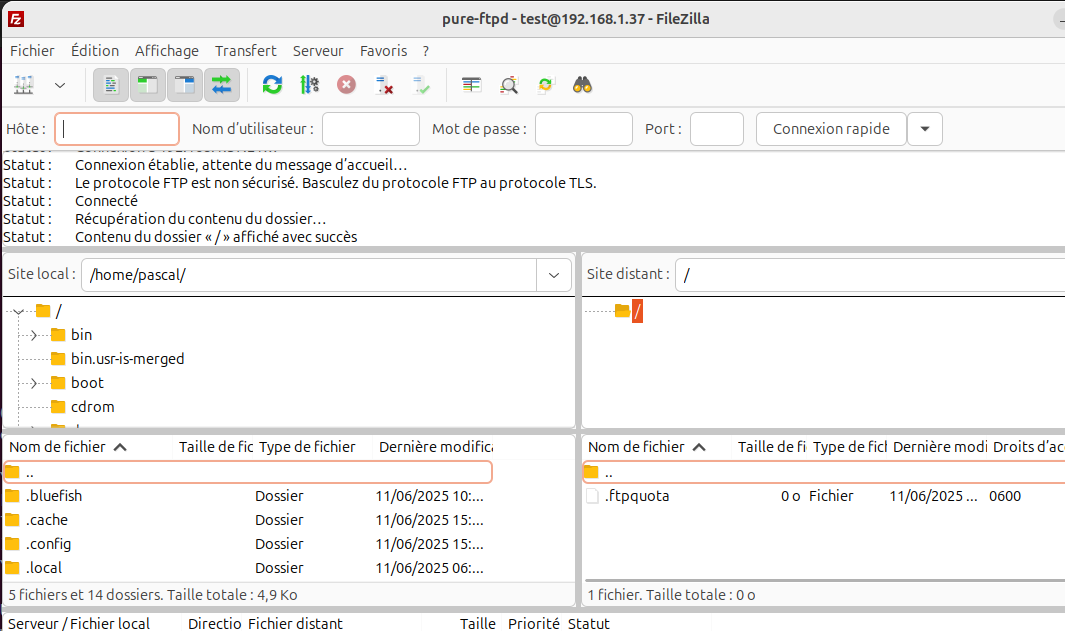The height and width of the screenshot is (631, 1065).
Task: Open the Serveur menu
Action: click(x=318, y=51)
